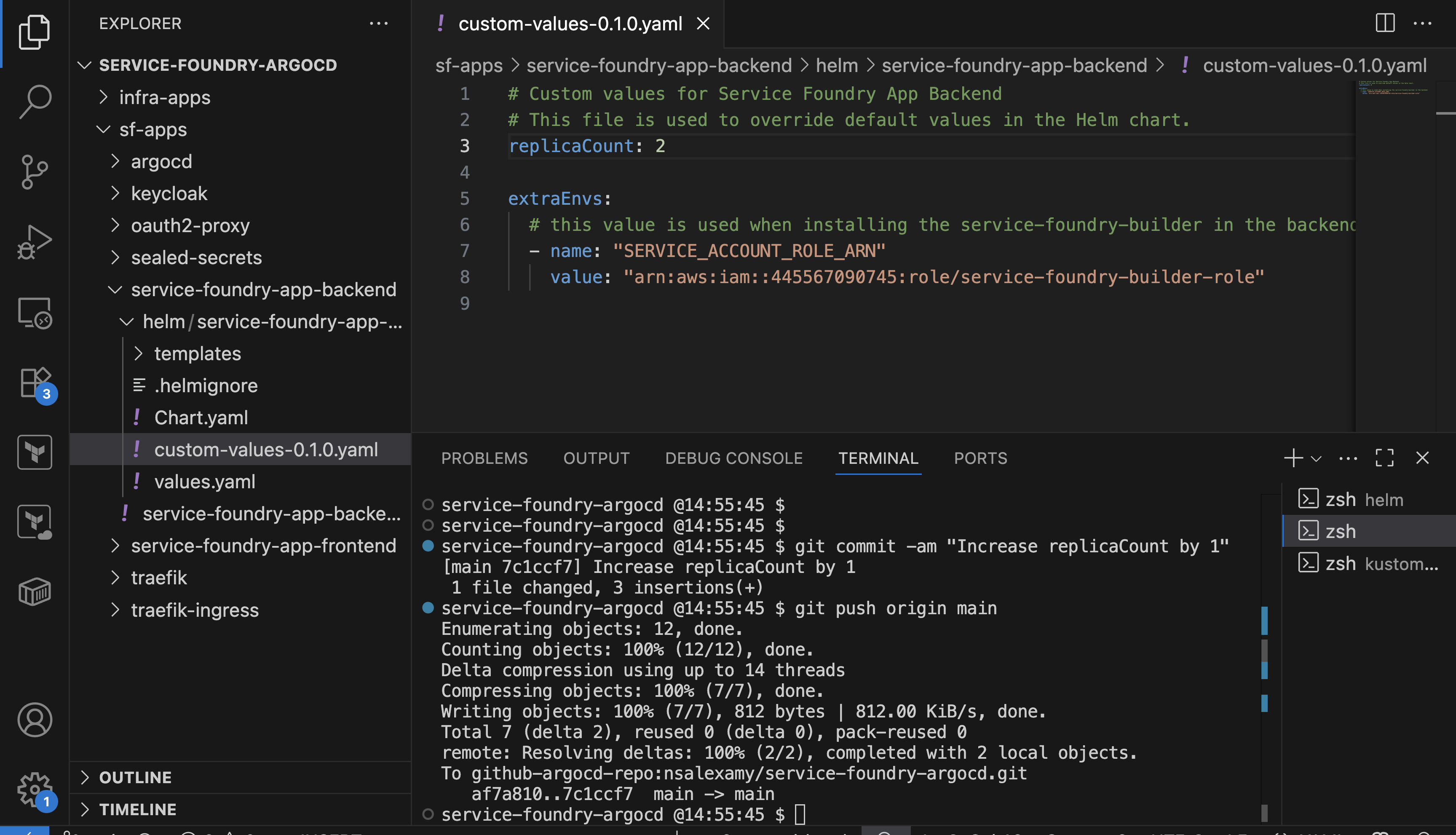Switch to the OUTPUT tab
Viewport: 1456px width, 835px height.
597,458
